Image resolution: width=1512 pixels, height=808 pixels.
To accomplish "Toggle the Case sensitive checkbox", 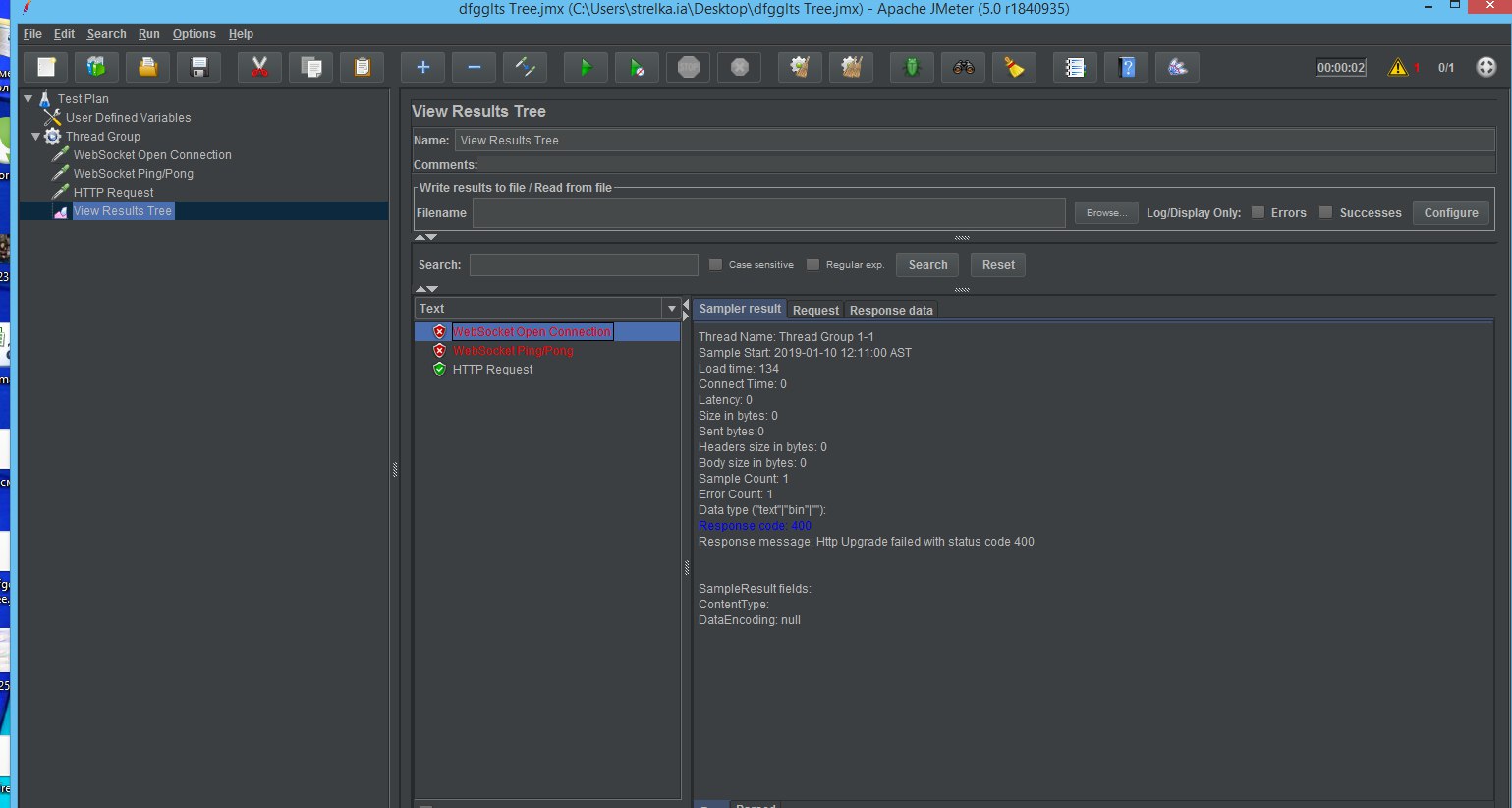I will (x=715, y=264).
